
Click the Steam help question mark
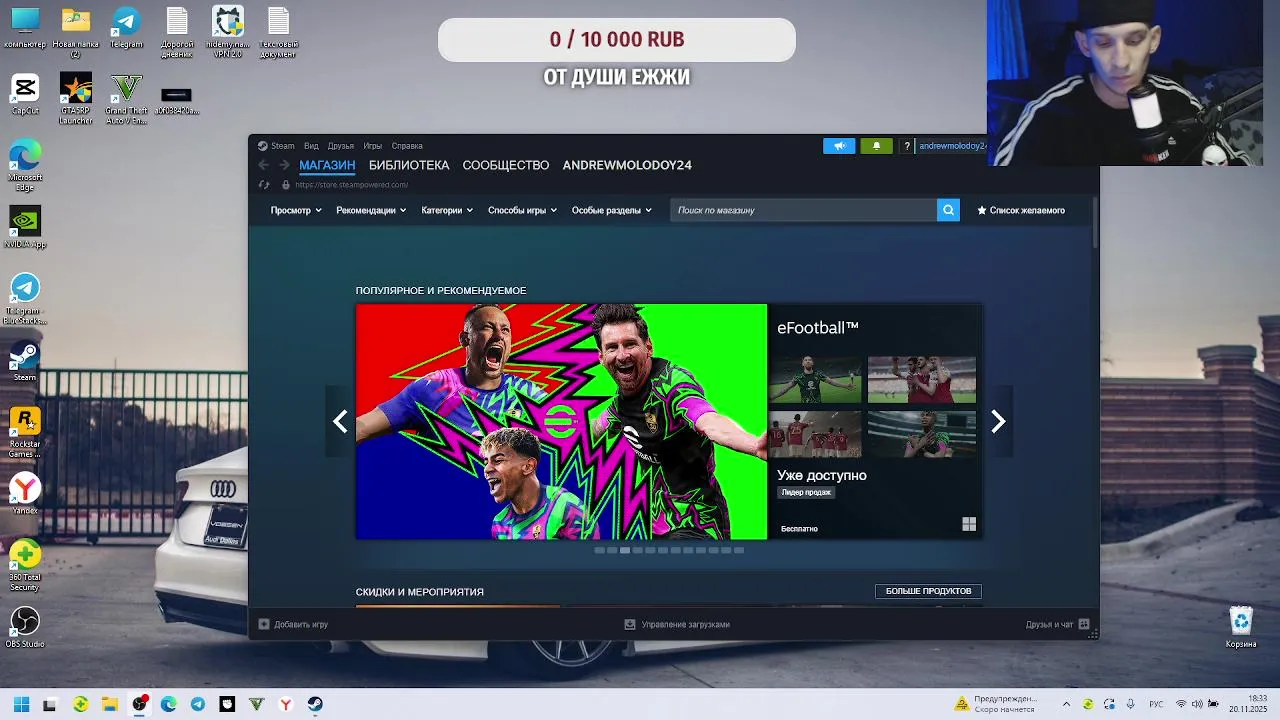907,146
